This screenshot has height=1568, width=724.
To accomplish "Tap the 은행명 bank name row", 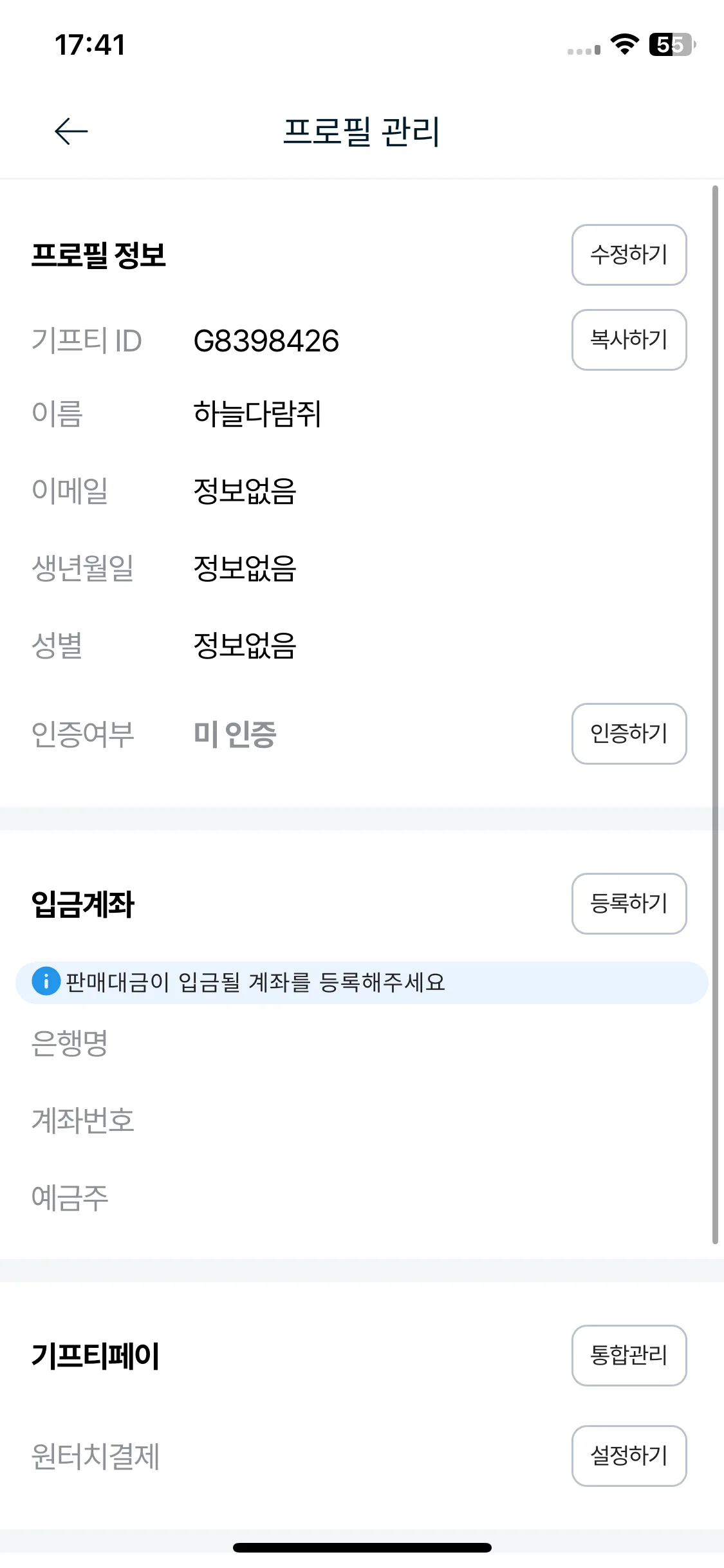I will click(362, 1043).
